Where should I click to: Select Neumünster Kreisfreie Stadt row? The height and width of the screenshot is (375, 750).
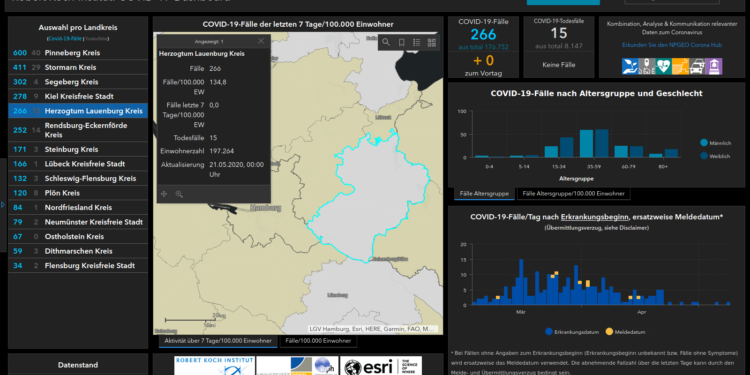(78, 222)
